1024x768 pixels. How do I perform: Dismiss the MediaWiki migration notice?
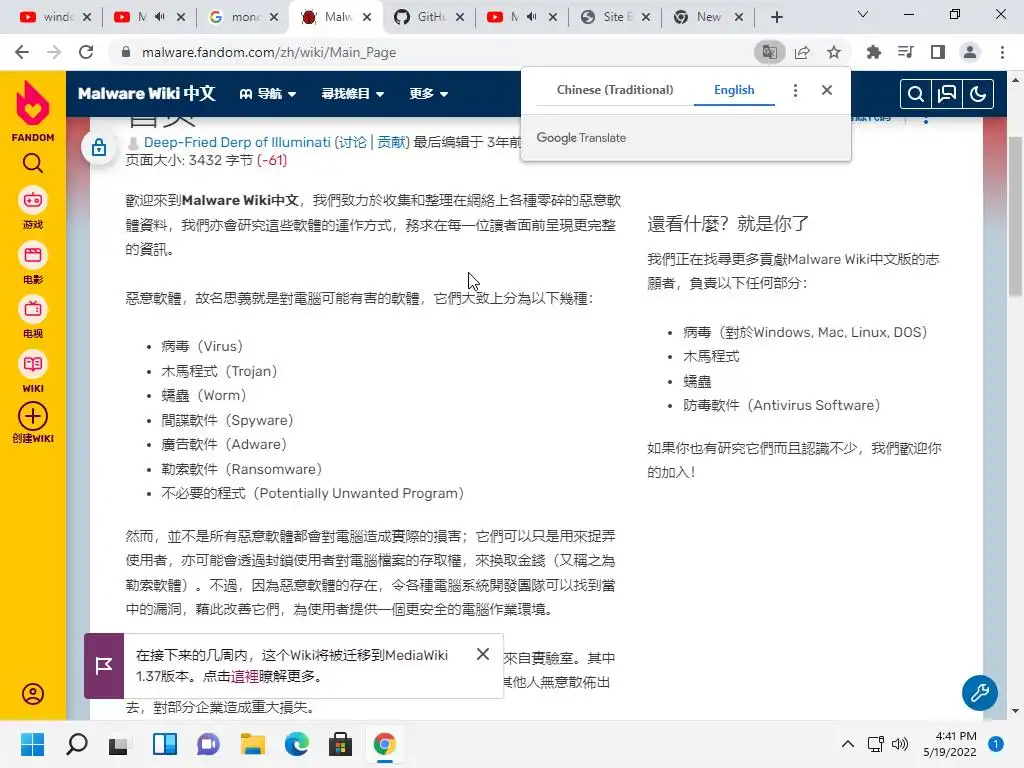(483, 654)
